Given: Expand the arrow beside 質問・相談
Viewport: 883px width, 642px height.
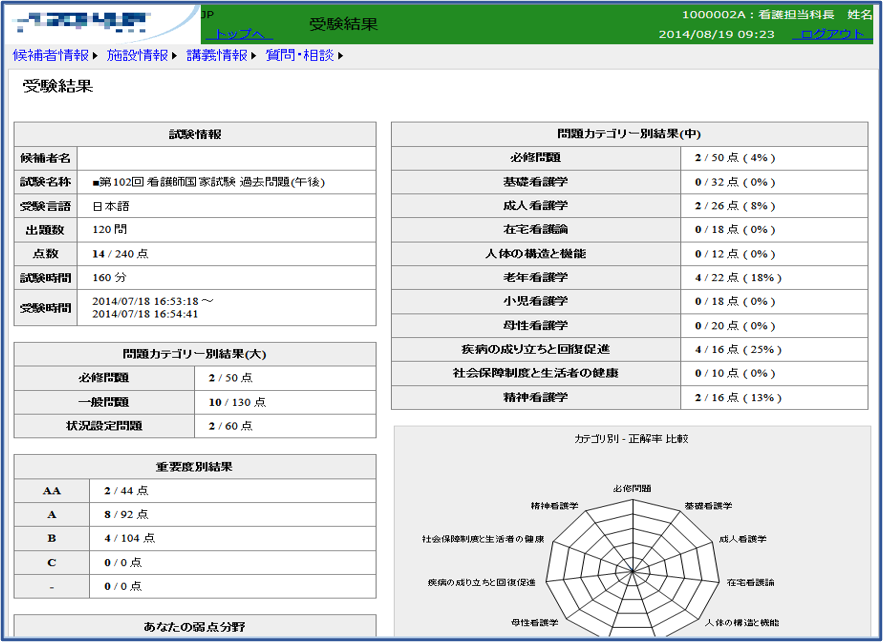Looking at the screenshot, I should (x=341, y=56).
